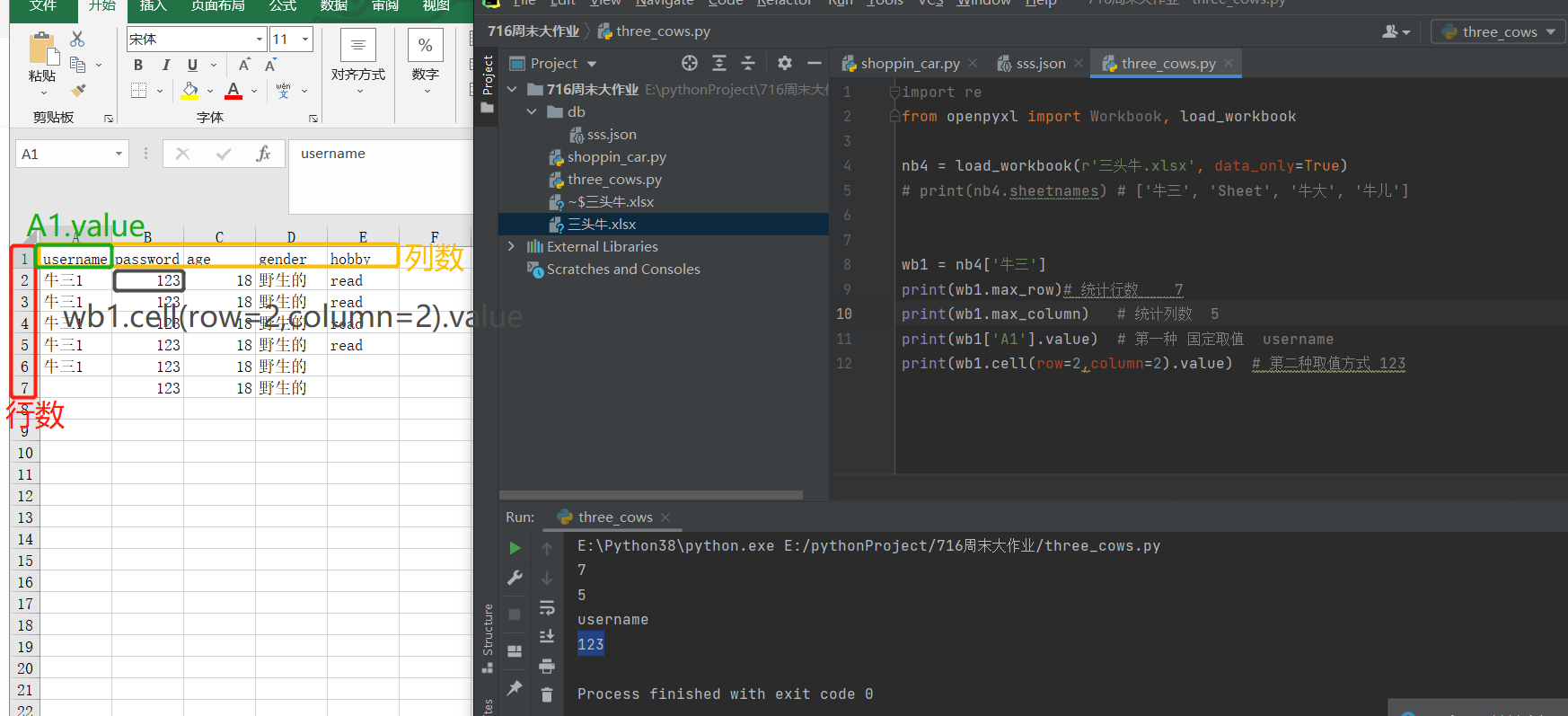This screenshot has height=716, width=1568.
Task: Click the trash icon to clear console output
Action: click(547, 694)
